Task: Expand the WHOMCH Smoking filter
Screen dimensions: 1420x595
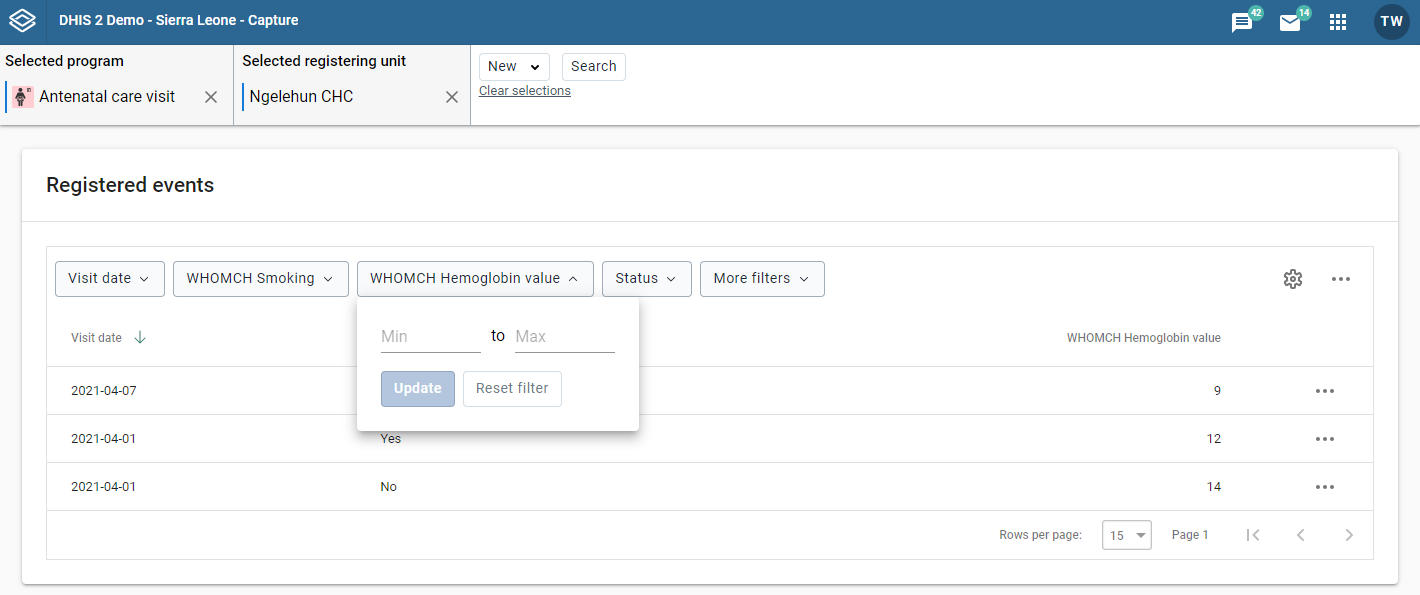Action: click(260, 279)
